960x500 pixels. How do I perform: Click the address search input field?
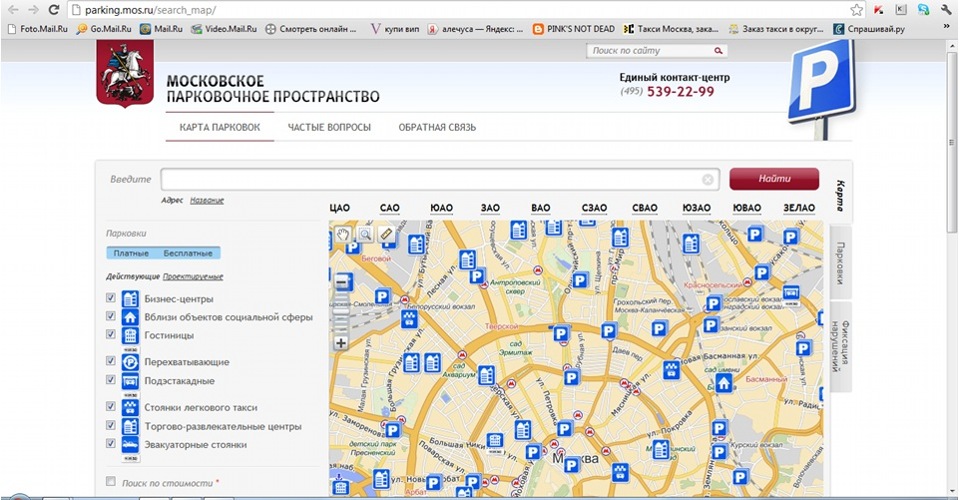point(430,180)
